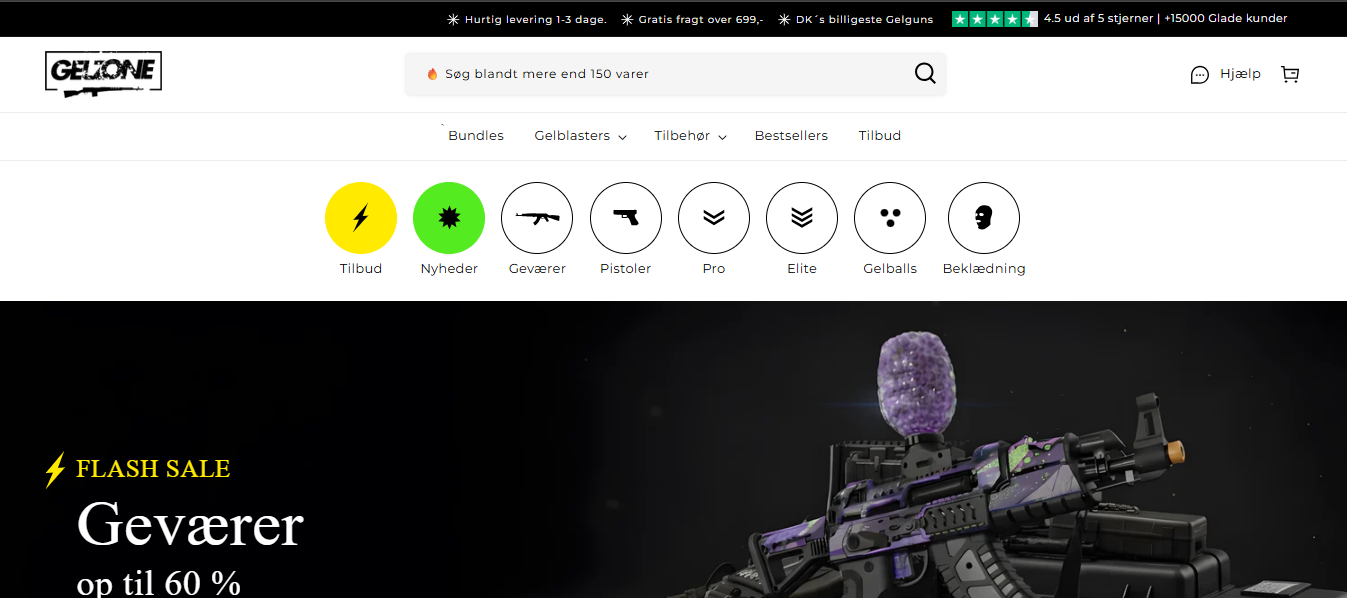
Task: Click the Gelzone logo
Action: click(103, 74)
